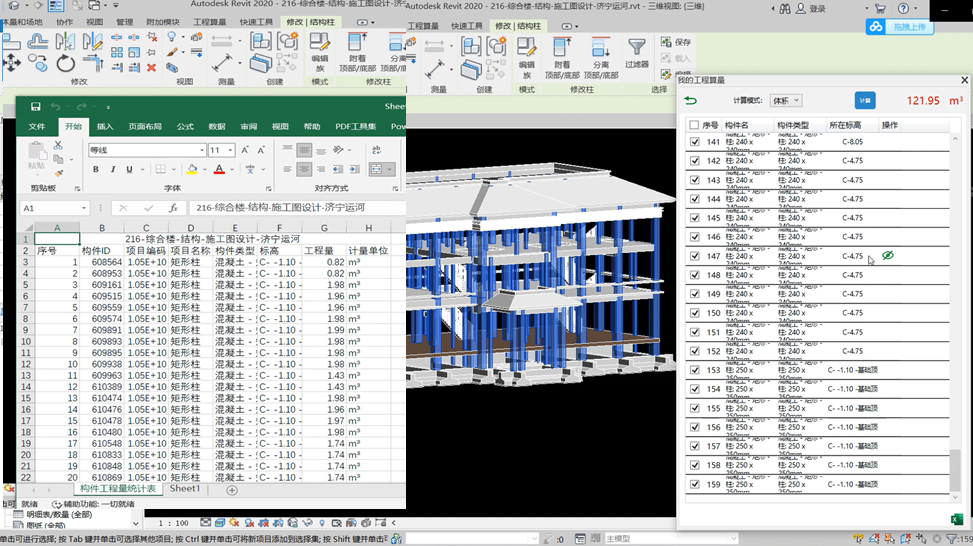973x546 pixels.
Task: Expand the Excel font size dropdown
Action: point(229,150)
